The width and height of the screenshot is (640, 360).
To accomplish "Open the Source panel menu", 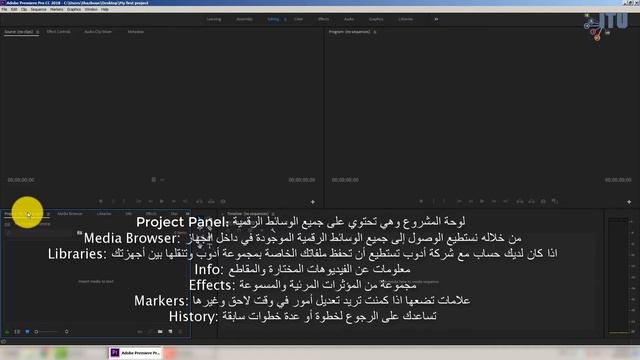I will click(x=38, y=32).
